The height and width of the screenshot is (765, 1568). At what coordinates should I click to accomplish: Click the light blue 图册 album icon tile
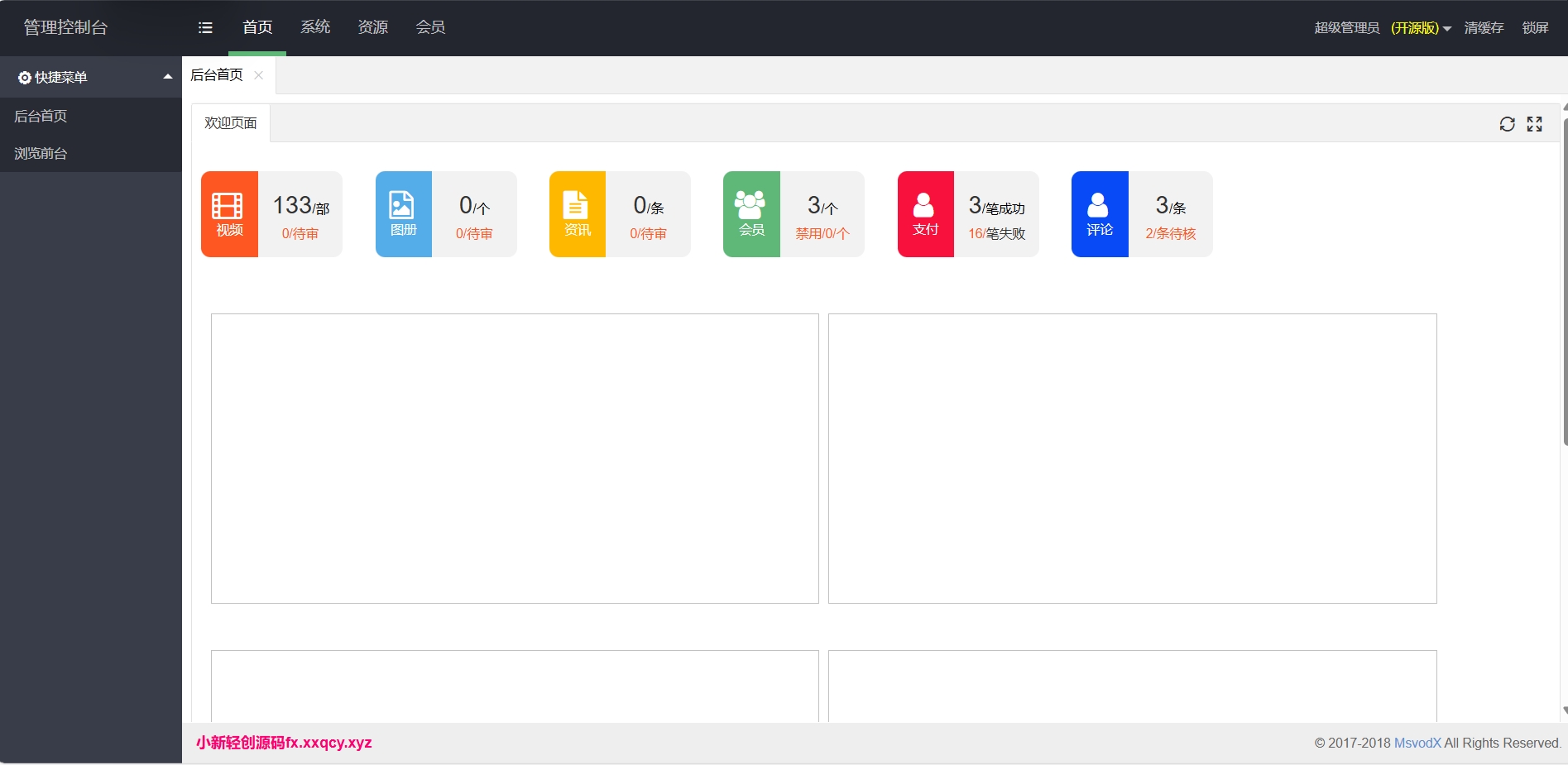tap(404, 214)
